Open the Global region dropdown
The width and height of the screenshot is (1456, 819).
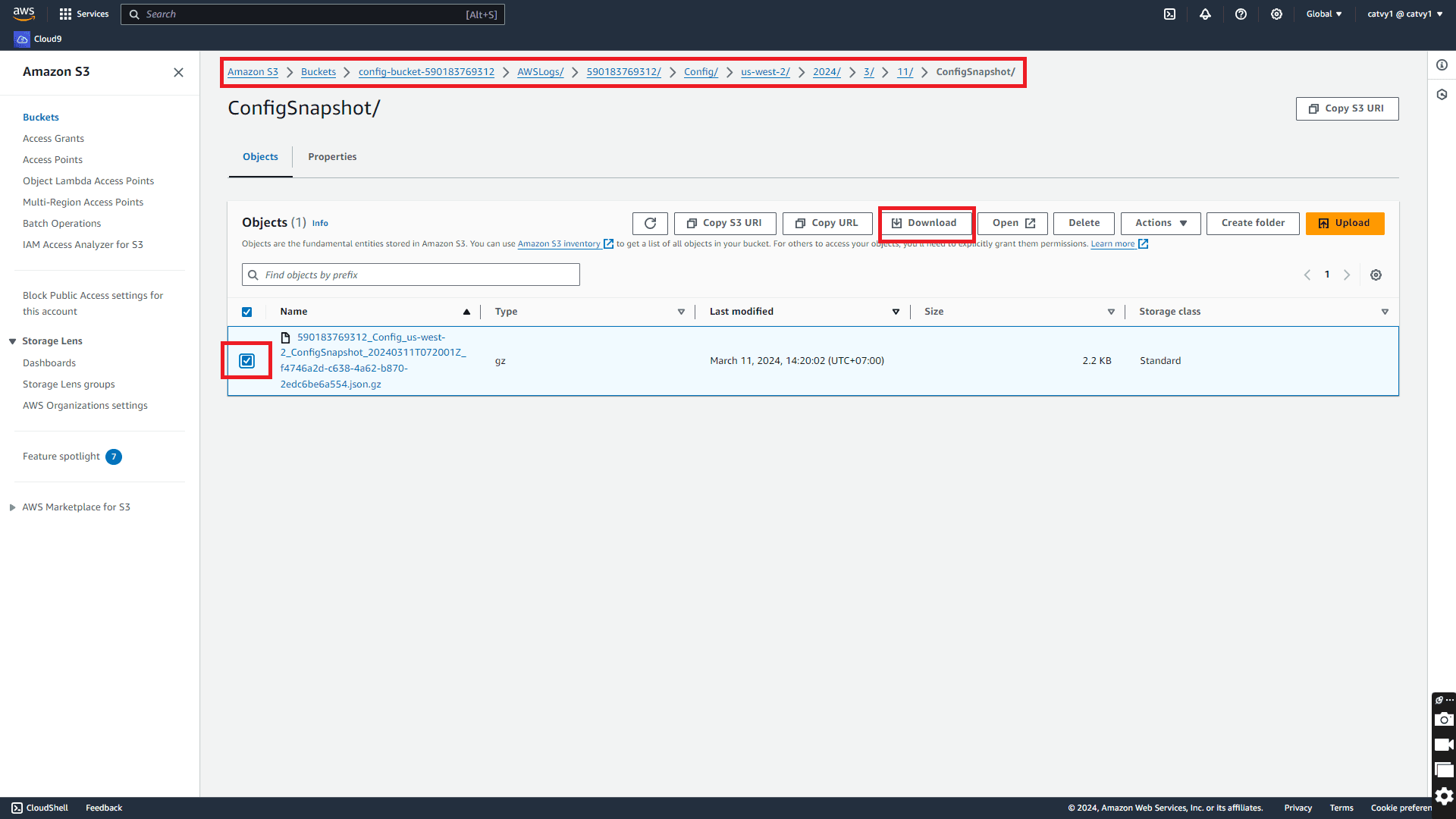[x=1324, y=14]
